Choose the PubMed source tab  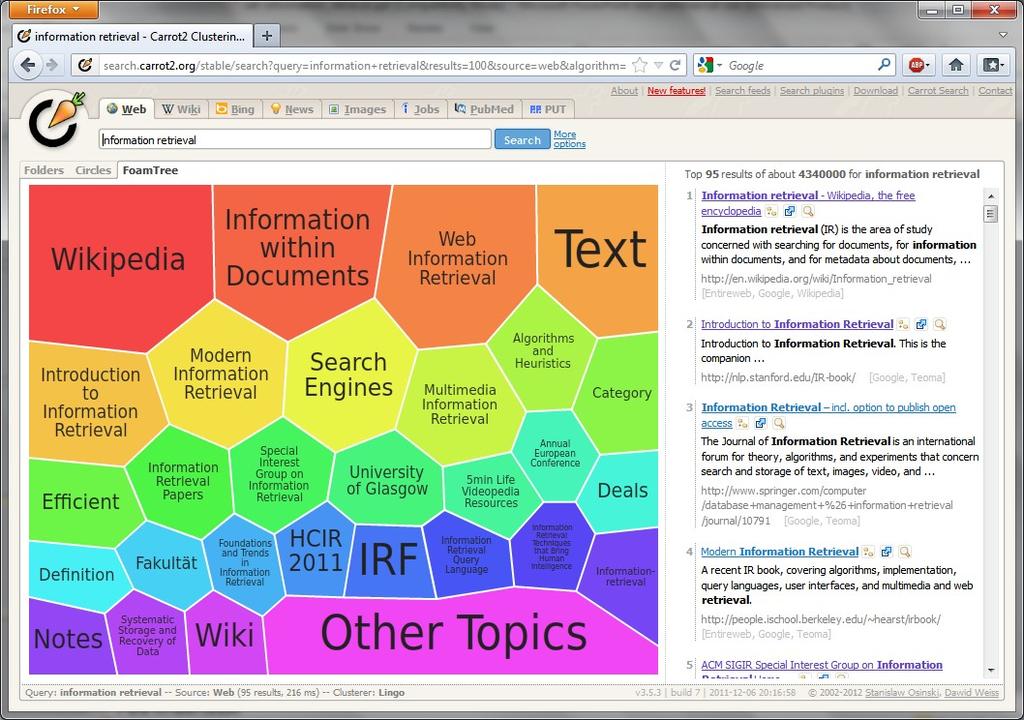tap(484, 109)
